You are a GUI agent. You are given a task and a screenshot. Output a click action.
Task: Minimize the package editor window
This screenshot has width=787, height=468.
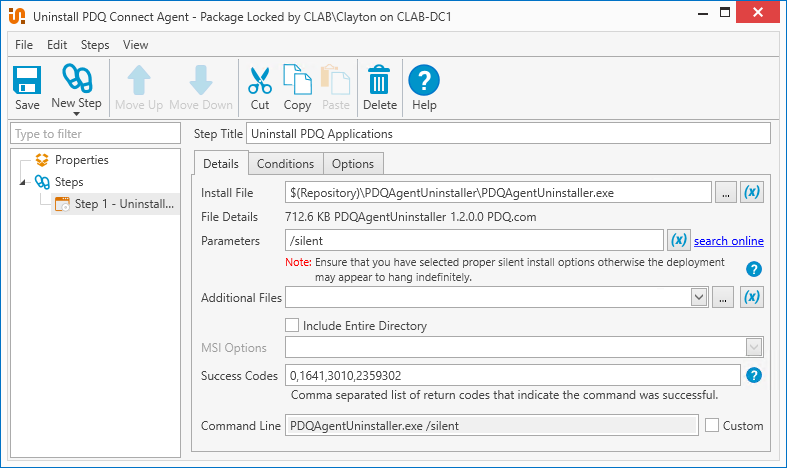[x=703, y=13]
